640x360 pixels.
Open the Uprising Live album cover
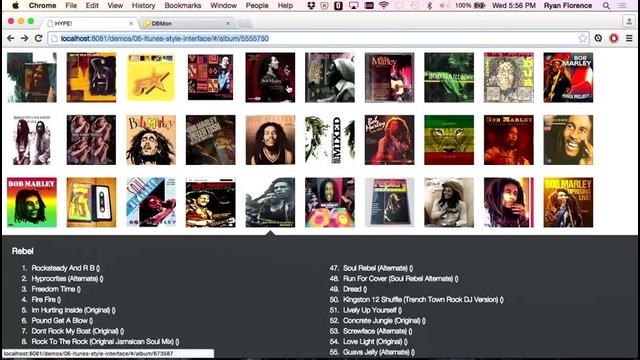tap(568, 202)
